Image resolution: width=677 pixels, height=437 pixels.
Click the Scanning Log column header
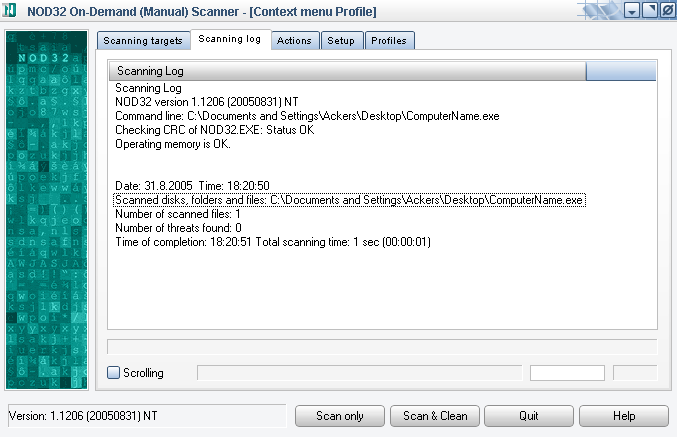click(346, 71)
